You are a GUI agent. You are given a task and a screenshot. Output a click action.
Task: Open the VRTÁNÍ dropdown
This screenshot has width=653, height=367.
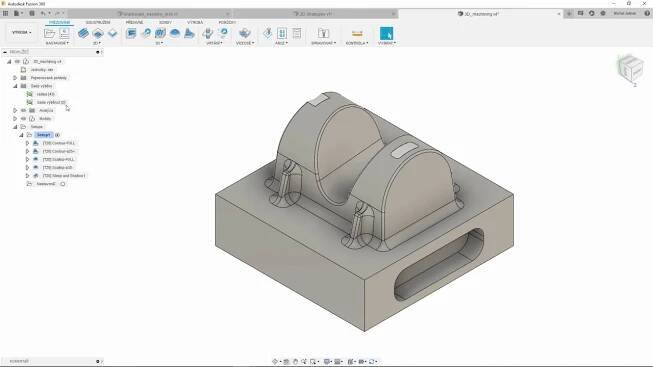coord(214,43)
